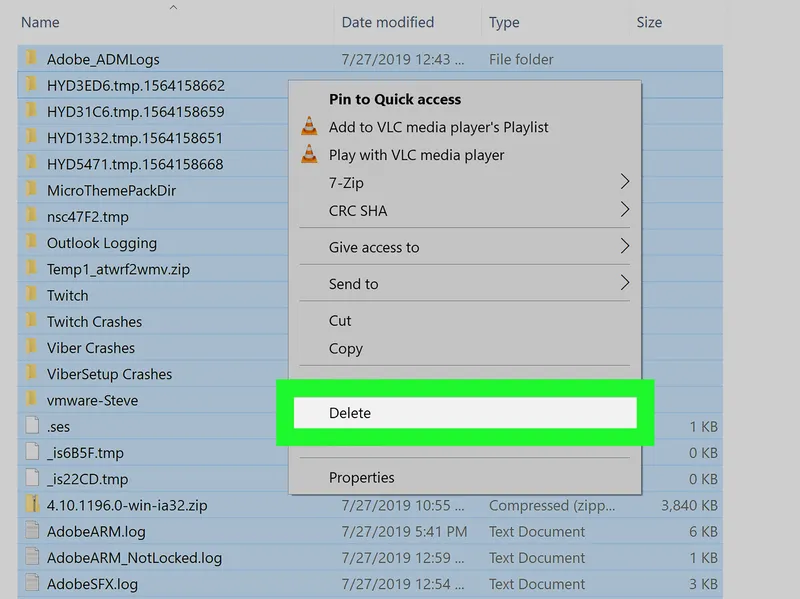
Task: Open the Send to submenu arrow
Action: pos(624,283)
